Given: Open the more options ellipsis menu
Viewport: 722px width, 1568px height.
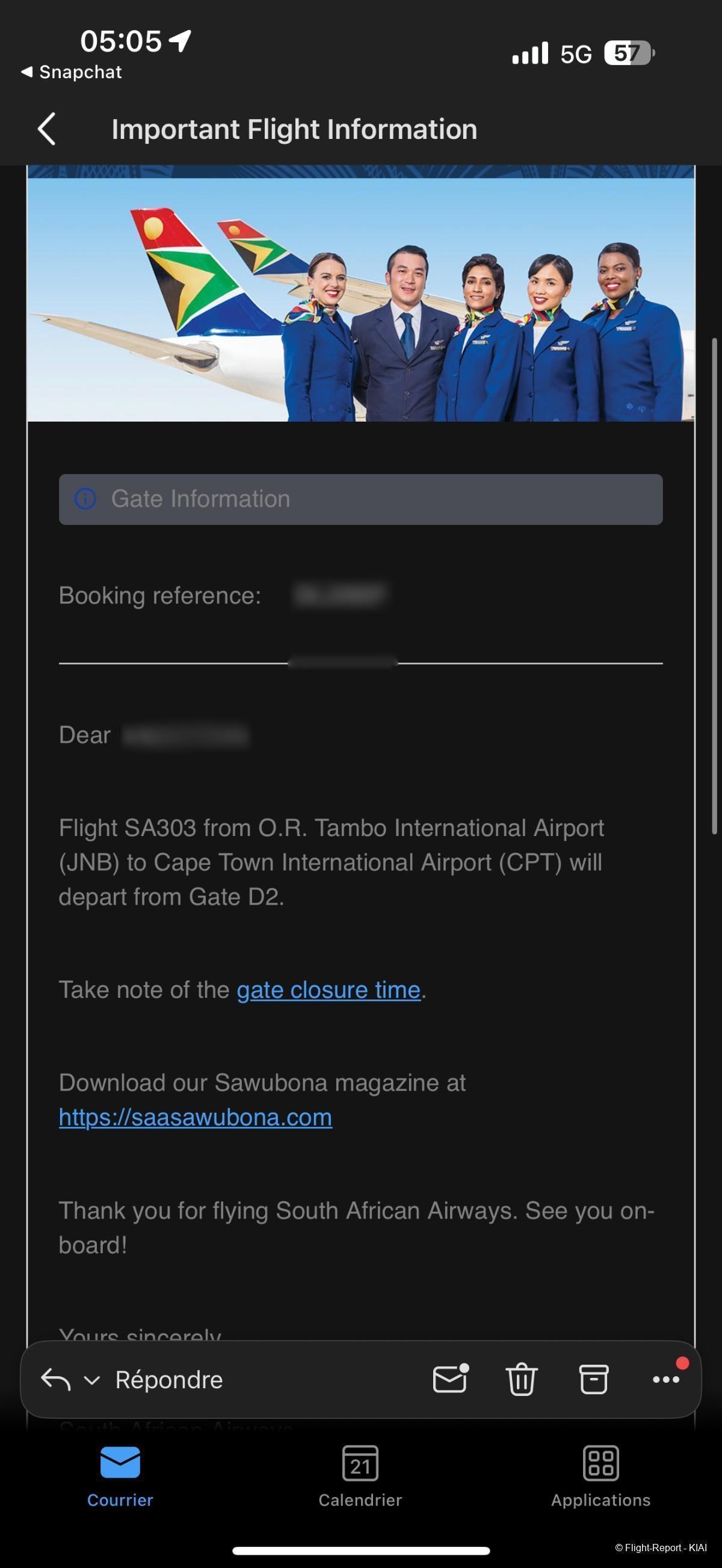Looking at the screenshot, I should 666,1379.
